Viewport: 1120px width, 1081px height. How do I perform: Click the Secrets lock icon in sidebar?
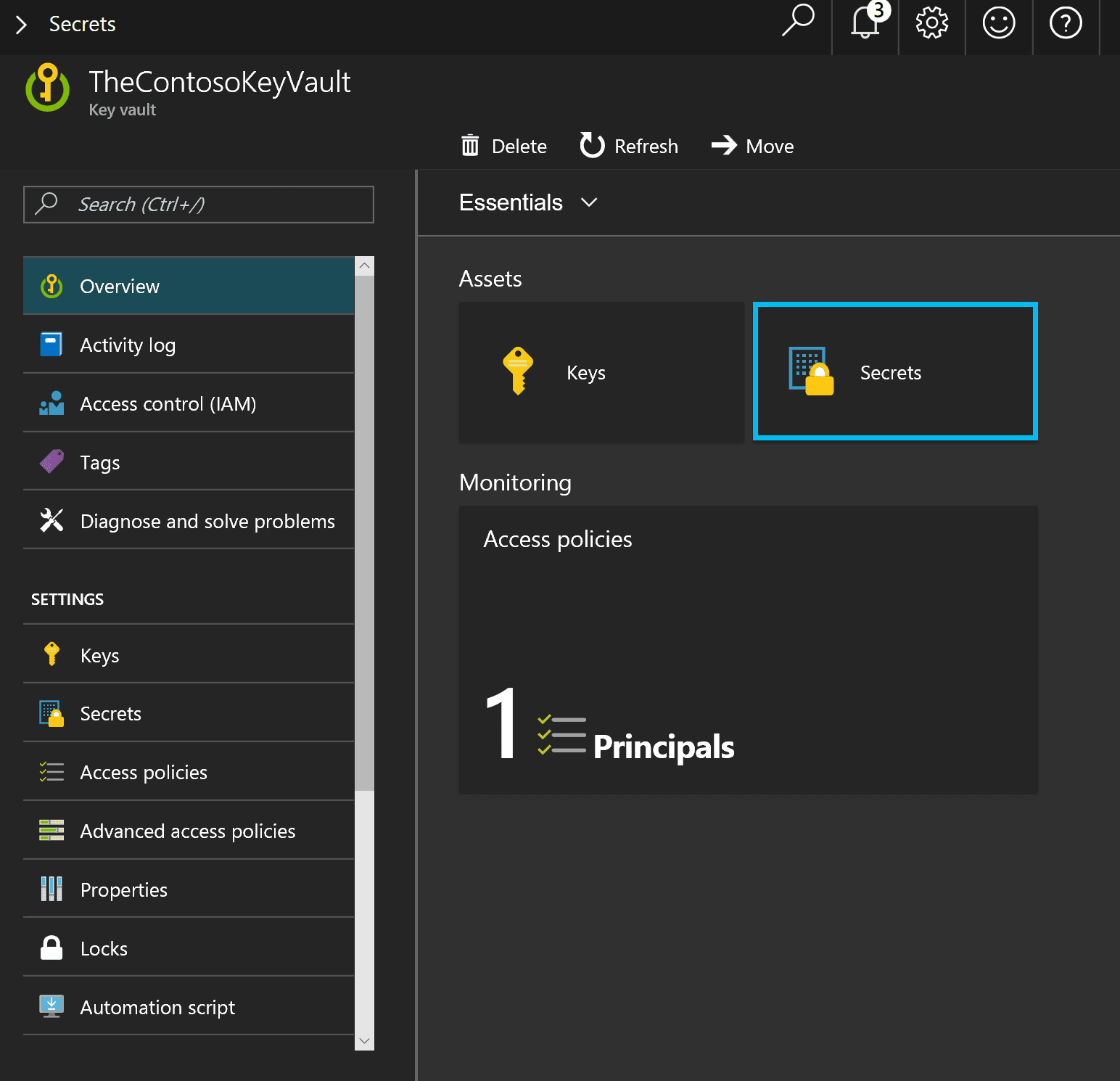(x=52, y=713)
